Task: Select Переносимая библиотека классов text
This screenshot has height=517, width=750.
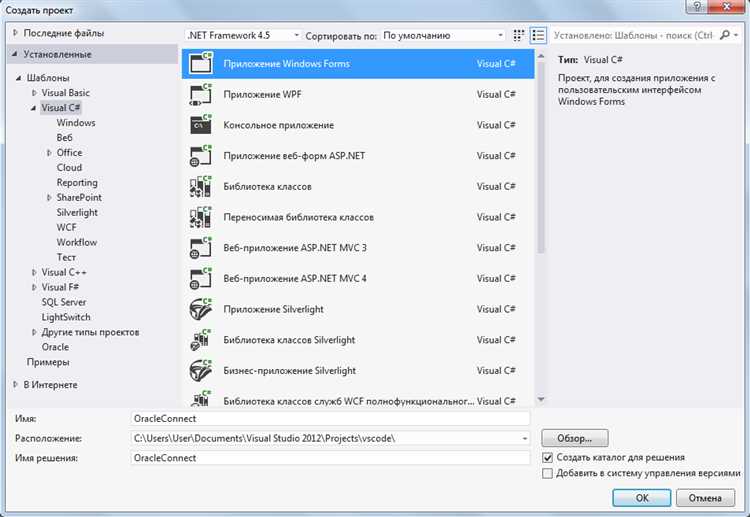Action: pyautogui.click(x=298, y=217)
